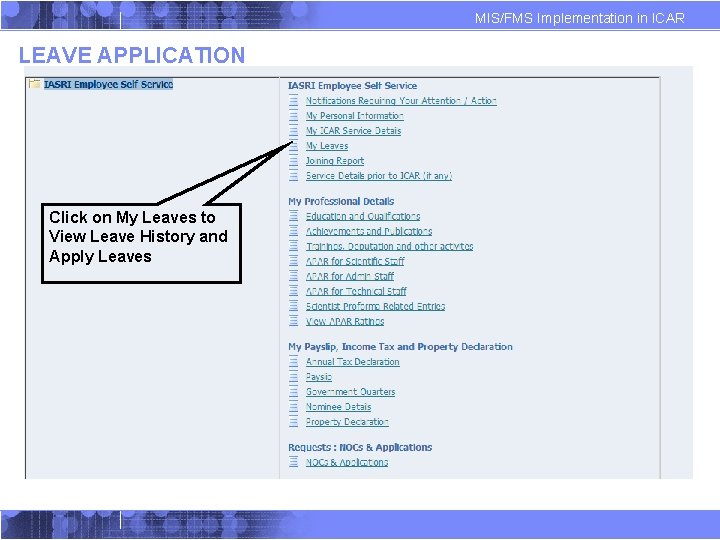Open View APAR Ratings link
The width and height of the screenshot is (720, 540).
tap(345, 321)
